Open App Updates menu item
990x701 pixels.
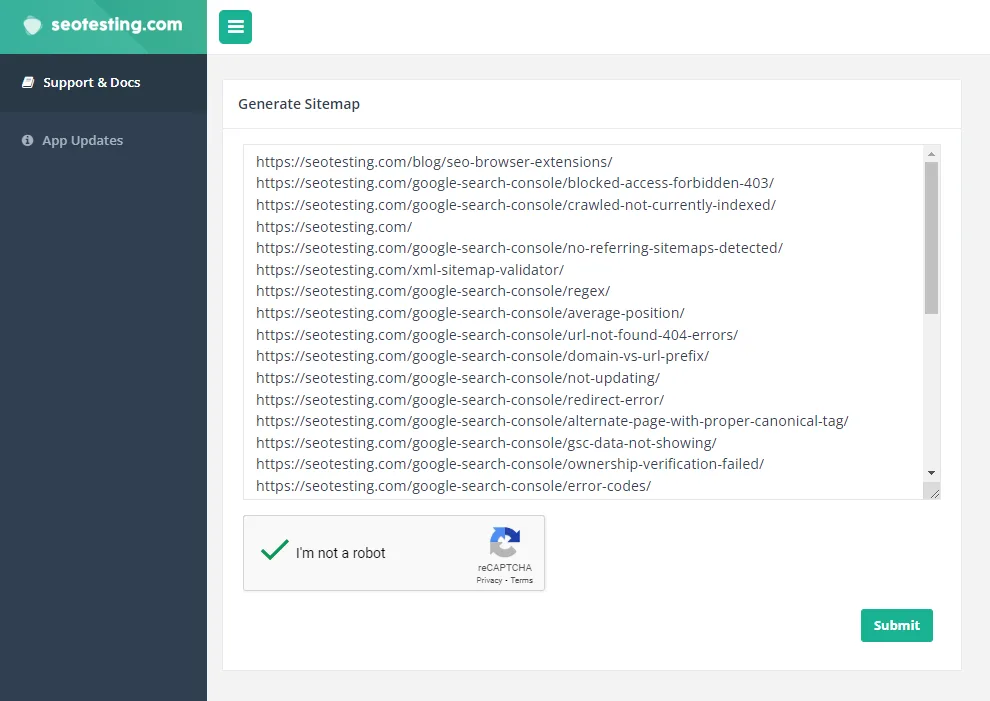[104, 140]
